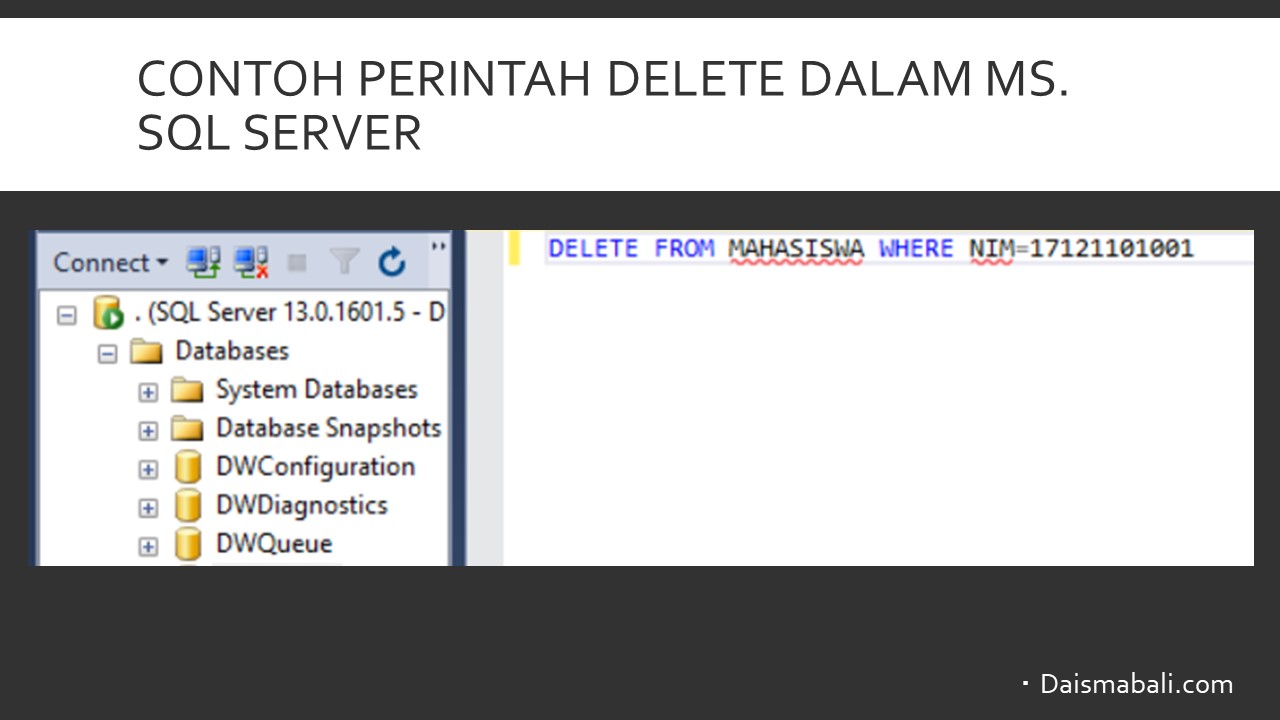Collapse the SQL Server root node
1280x720 pixels.
67,315
